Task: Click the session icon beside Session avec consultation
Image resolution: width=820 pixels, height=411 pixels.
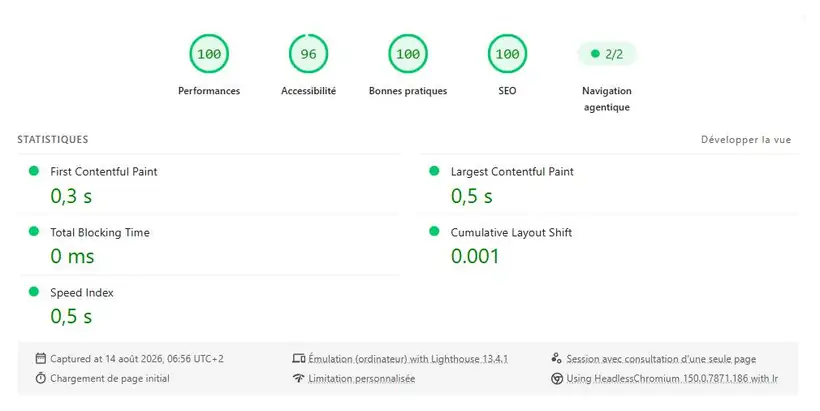Action: tap(556, 358)
